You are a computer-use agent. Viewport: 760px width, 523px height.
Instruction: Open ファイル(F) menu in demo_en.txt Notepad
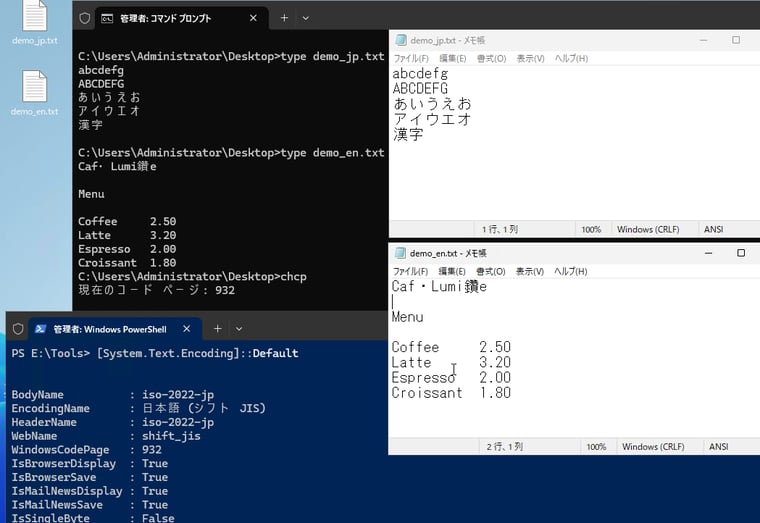tap(410, 271)
